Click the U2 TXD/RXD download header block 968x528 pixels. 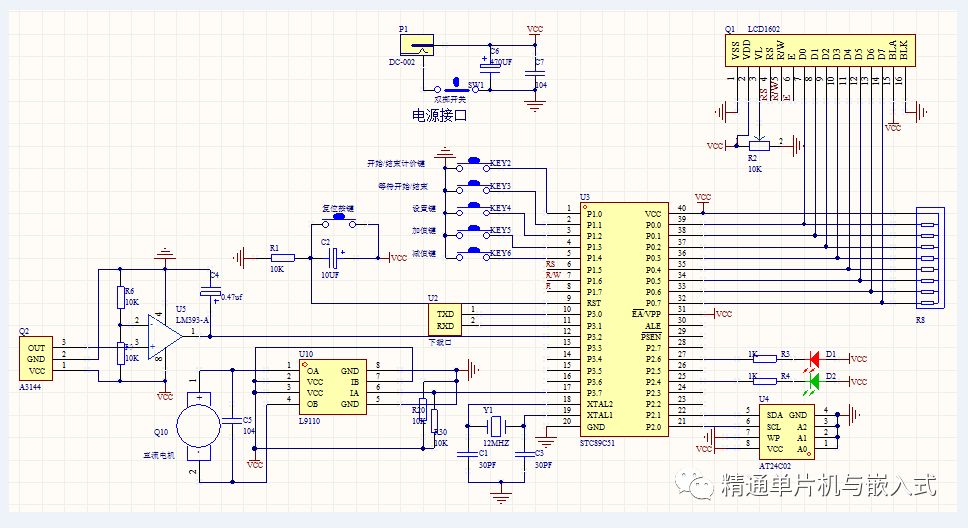coord(444,320)
